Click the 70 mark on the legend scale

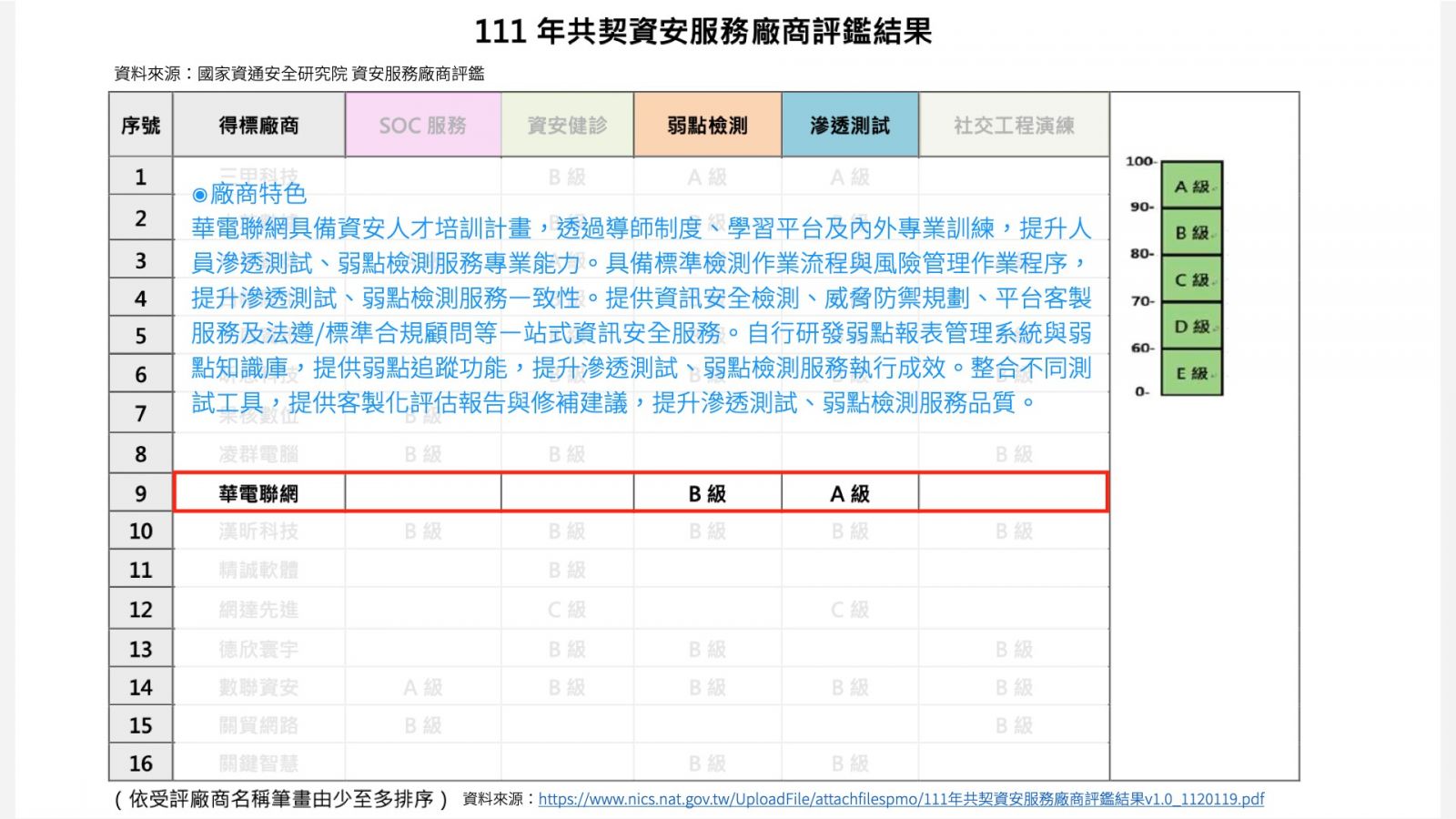[x=1142, y=300]
